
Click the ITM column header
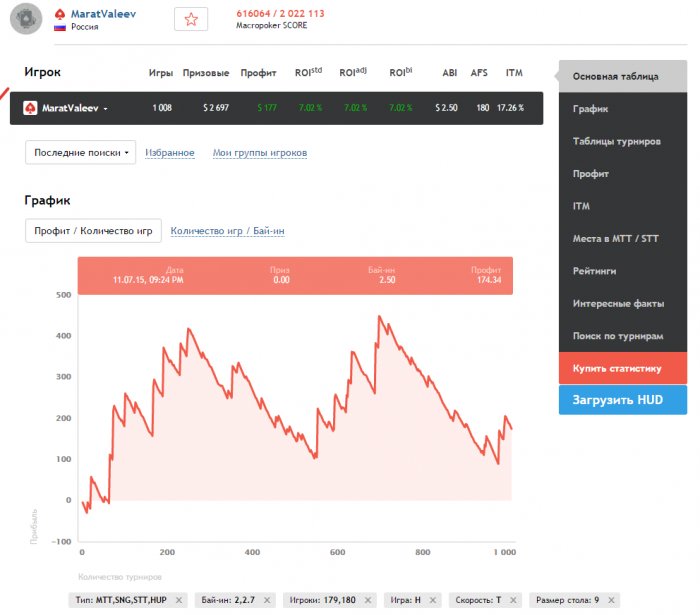[514, 73]
